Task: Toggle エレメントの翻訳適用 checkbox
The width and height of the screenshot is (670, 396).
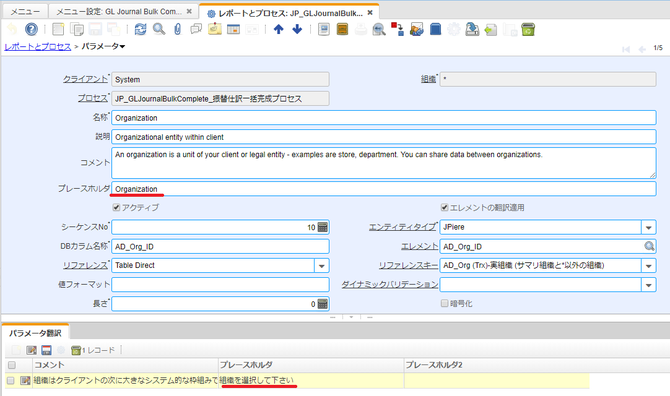Action: click(x=444, y=208)
